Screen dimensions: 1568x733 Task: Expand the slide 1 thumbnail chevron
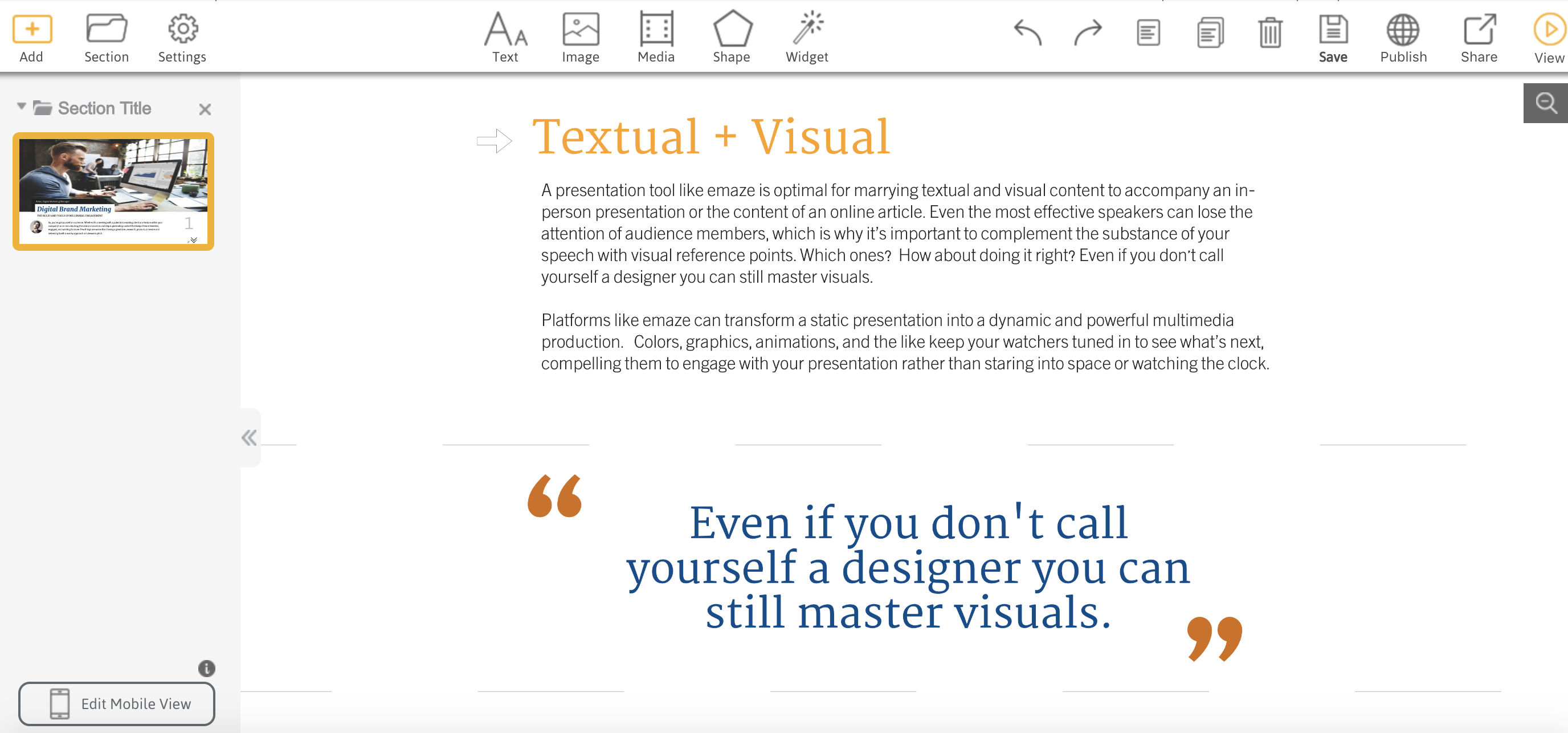coord(194,240)
